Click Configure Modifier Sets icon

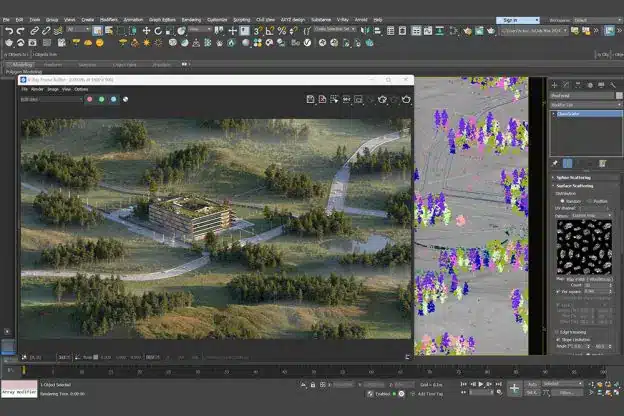pyautogui.click(x=602, y=163)
